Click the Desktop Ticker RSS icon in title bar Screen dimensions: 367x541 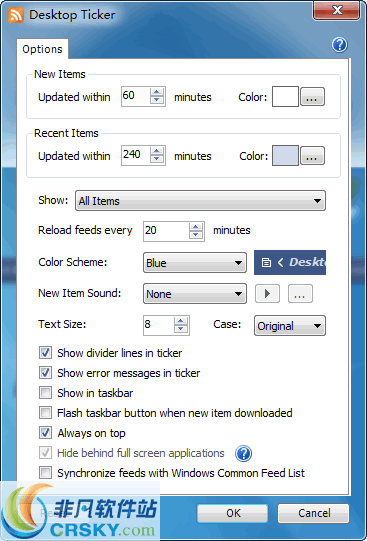pyautogui.click(x=16, y=15)
